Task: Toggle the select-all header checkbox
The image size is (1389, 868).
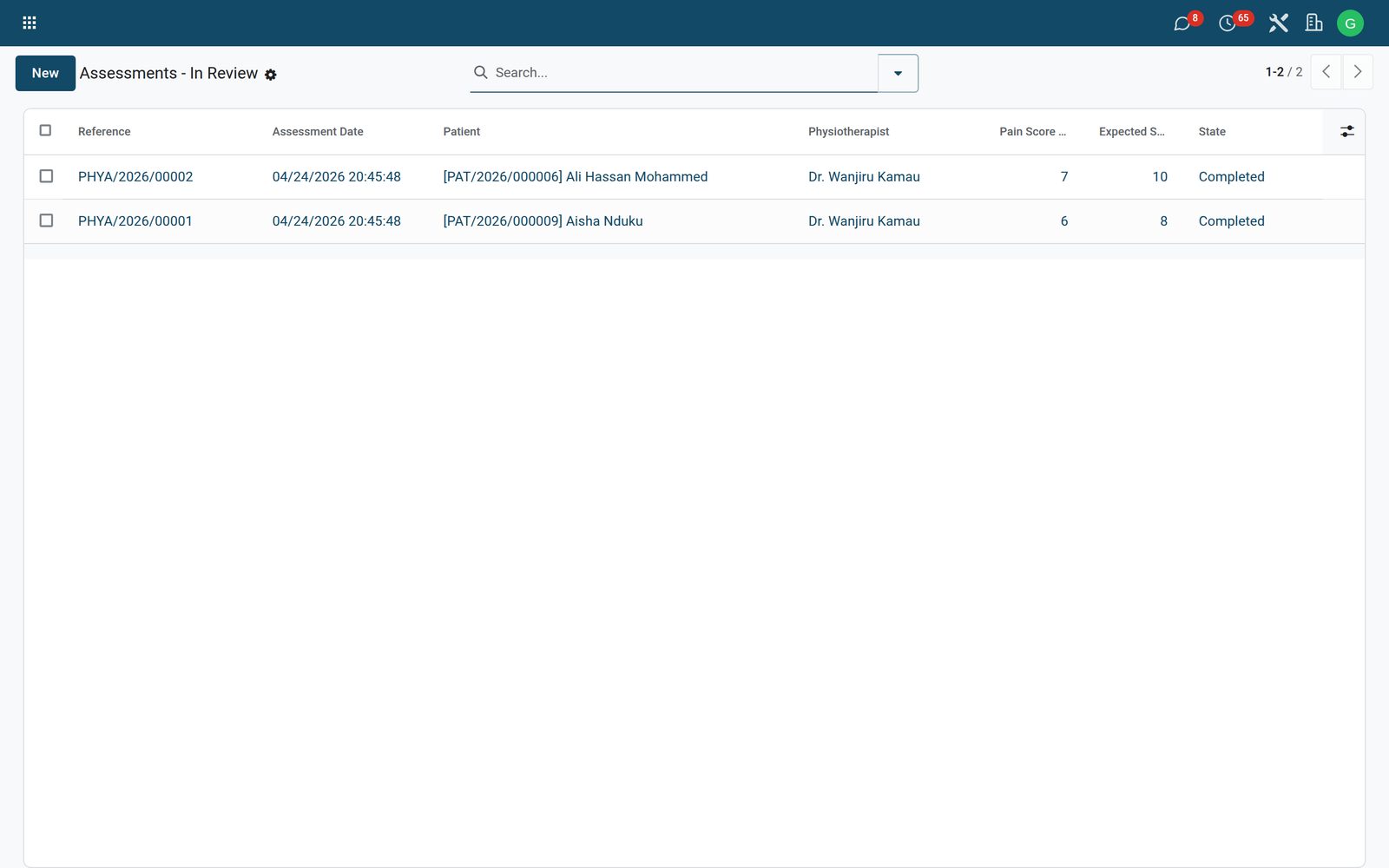Action: 46,131
